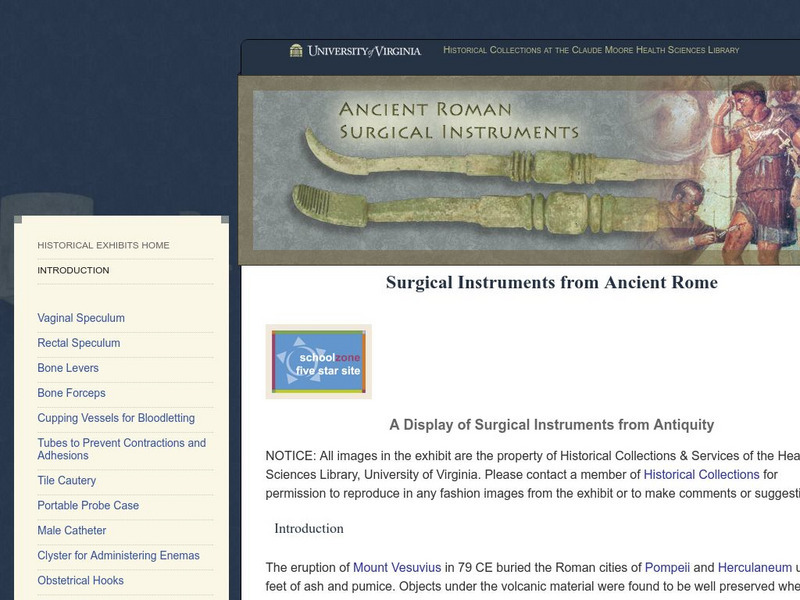Select the Introduction menu item

click(x=73, y=270)
